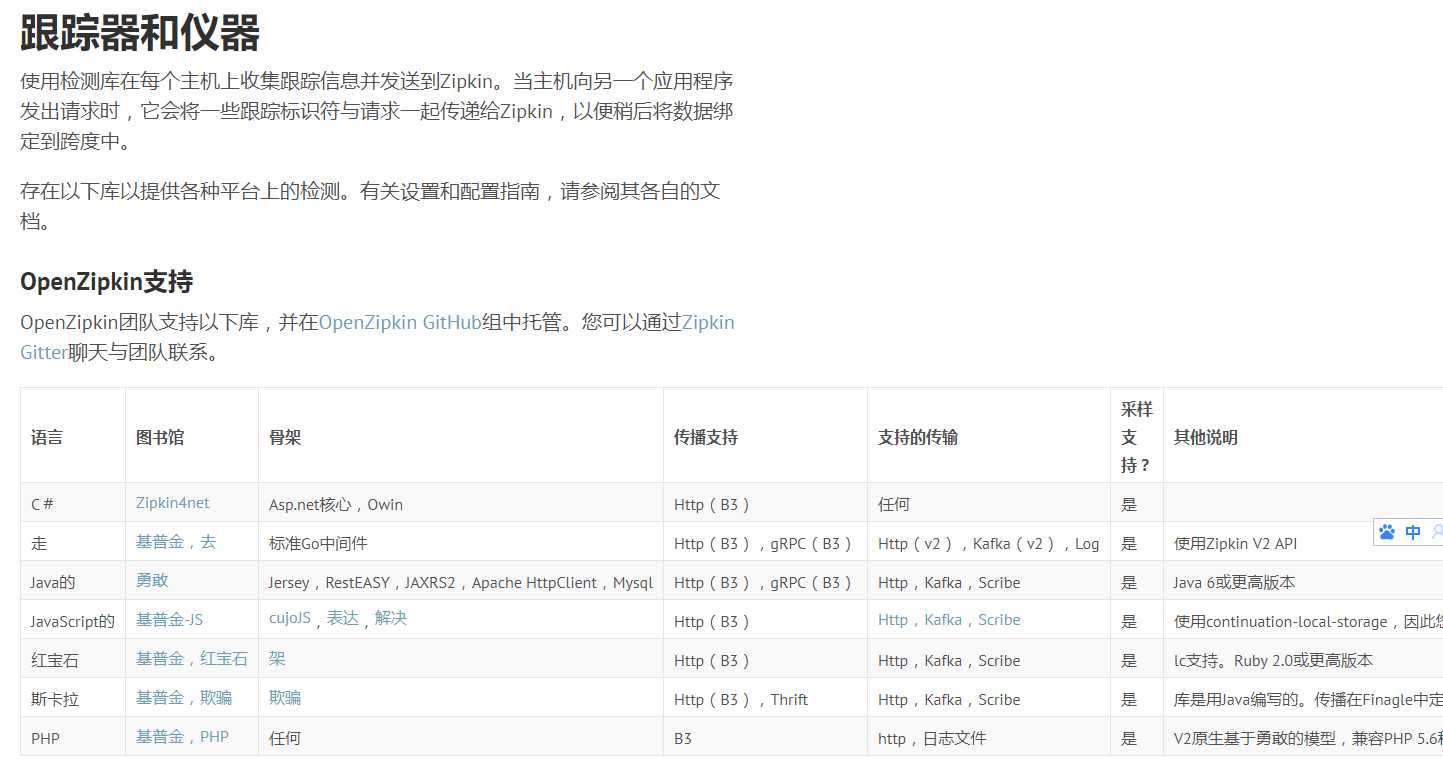1443x766 pixels.
Task: Select the JavaScript的 language cell
Action: point(73,621)
